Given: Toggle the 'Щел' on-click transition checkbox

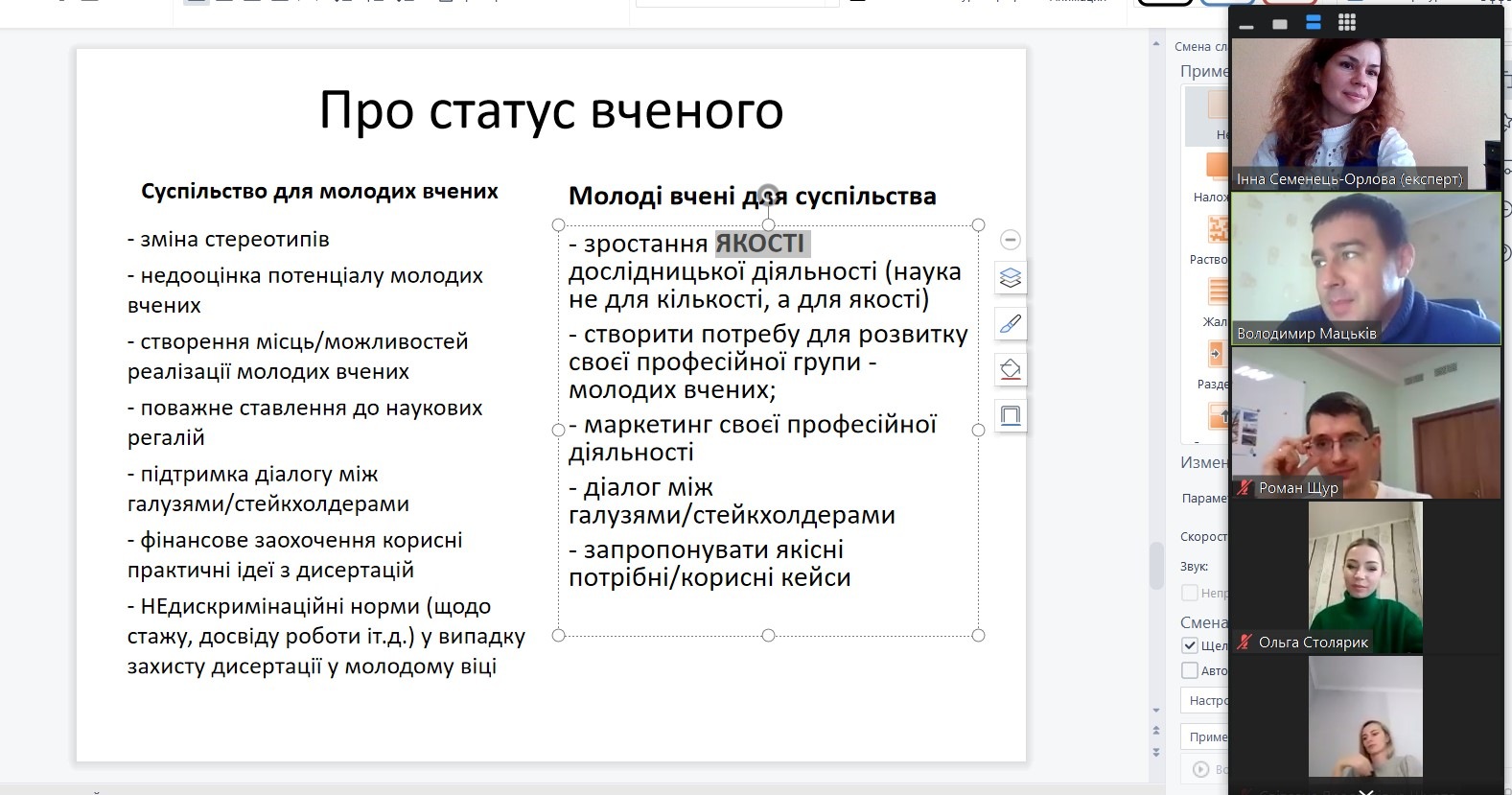Looking at the screenshot, I should (1190, 645).
